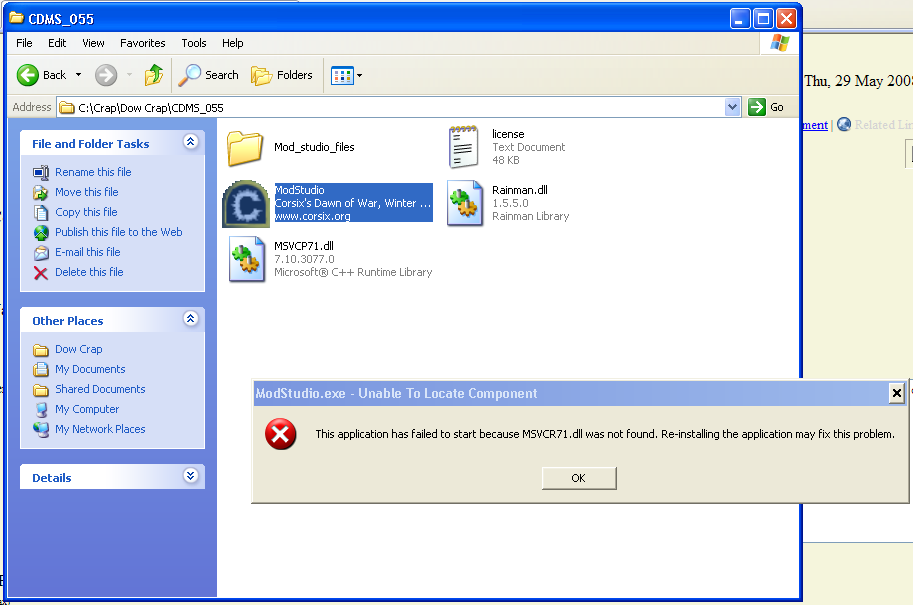Click the red Delete this file icon

tap(41, 273)
